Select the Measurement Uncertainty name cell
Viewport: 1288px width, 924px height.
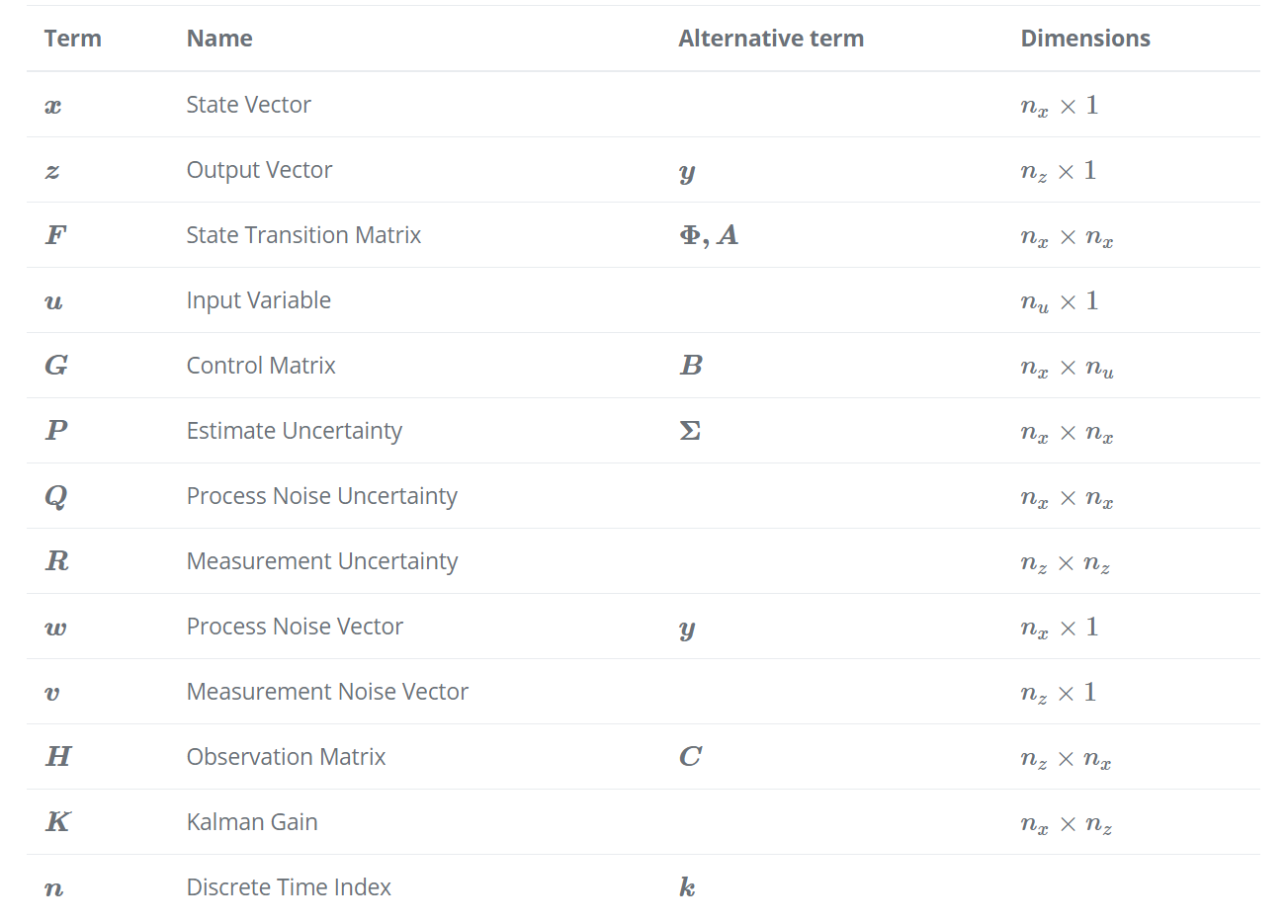pos(321,561)
